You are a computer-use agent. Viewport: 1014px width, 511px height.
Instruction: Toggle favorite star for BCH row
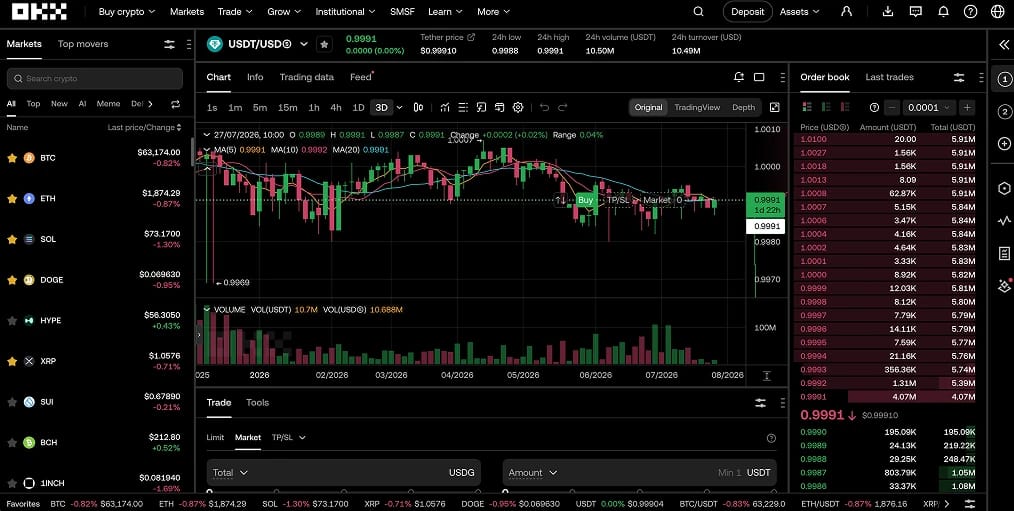[12, 442]
